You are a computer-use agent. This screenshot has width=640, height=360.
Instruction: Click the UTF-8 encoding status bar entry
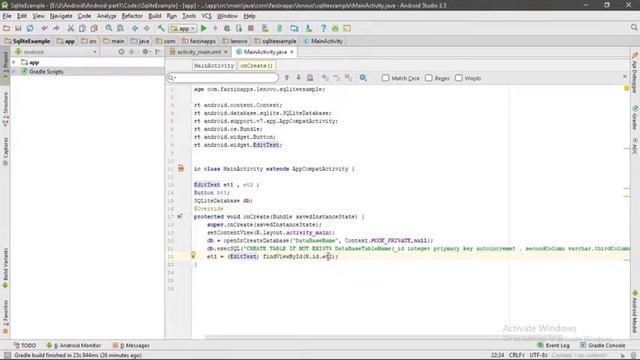click(538, 355)
